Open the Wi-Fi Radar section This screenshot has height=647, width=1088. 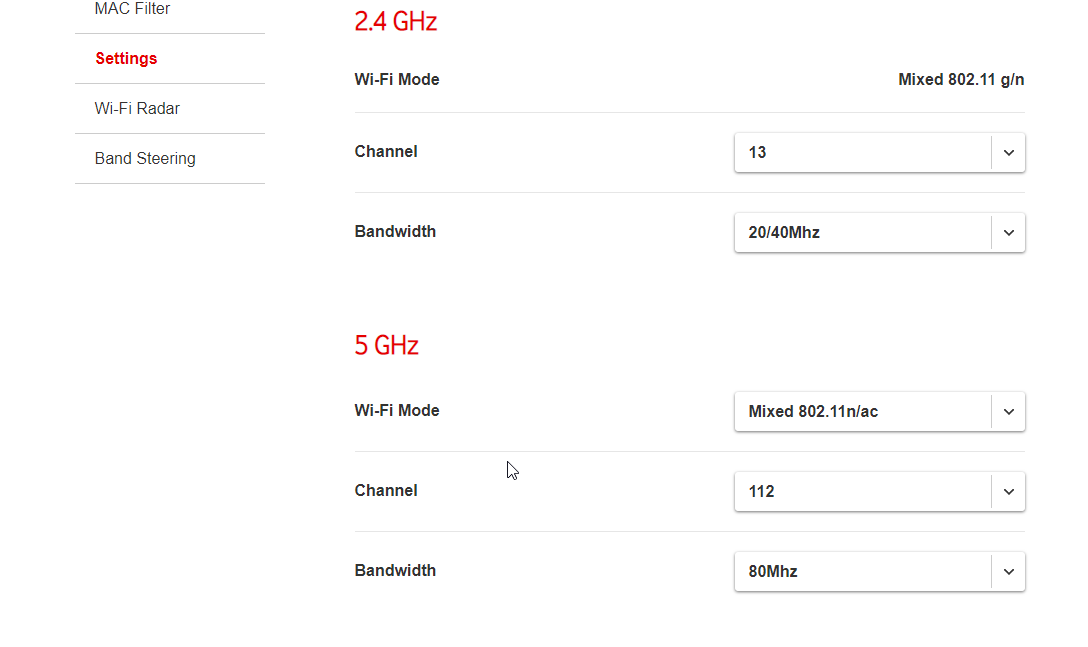tap(137, 108)
